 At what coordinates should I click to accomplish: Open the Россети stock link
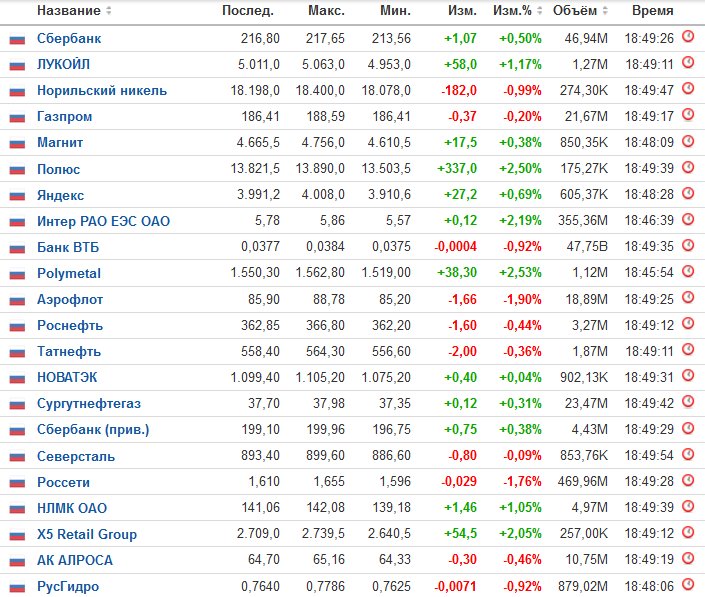[x=63, y=482]
